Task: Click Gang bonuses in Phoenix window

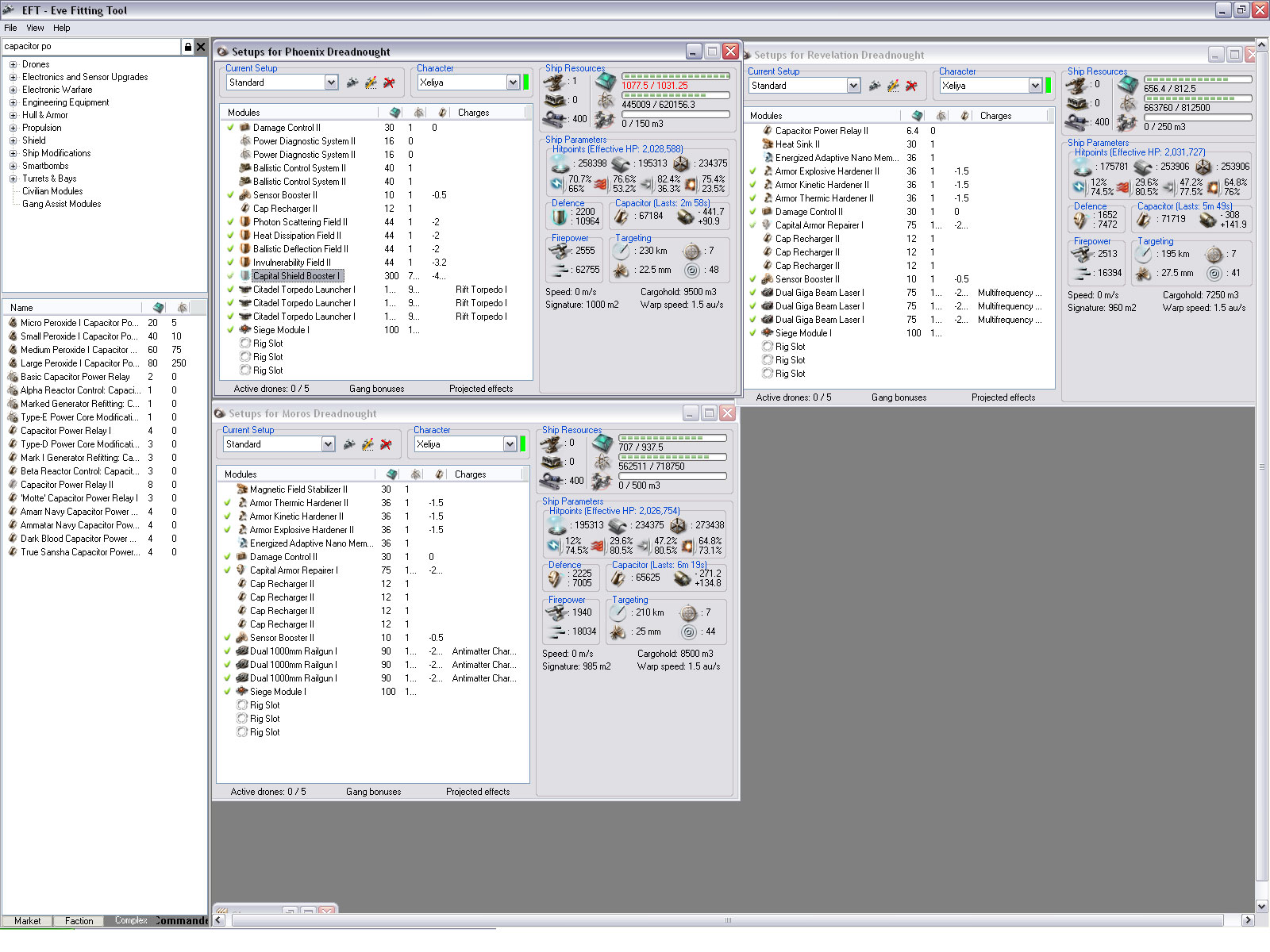Action: click(376, 389)
